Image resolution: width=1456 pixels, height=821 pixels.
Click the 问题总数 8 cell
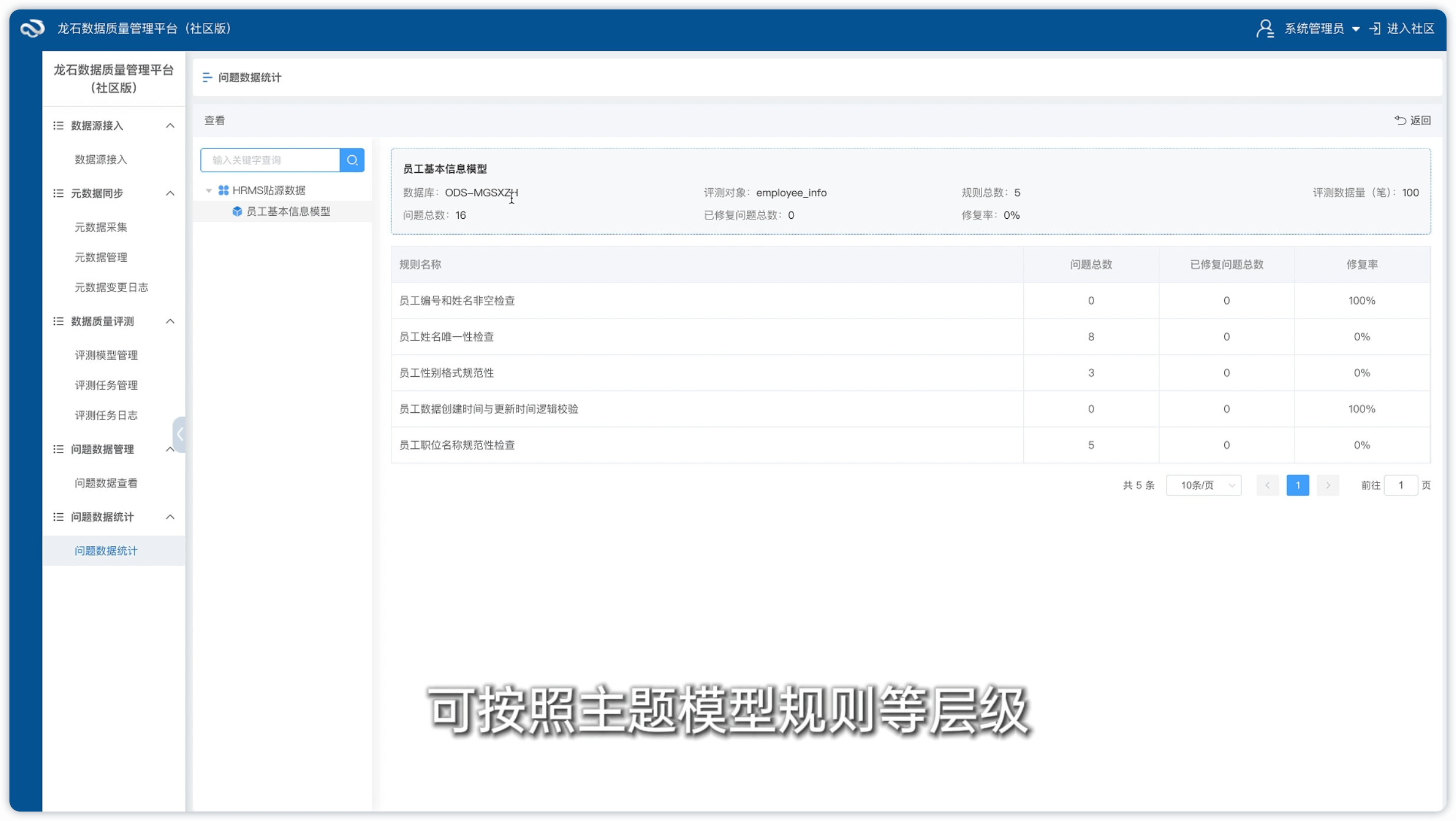tap(1091, 336)
